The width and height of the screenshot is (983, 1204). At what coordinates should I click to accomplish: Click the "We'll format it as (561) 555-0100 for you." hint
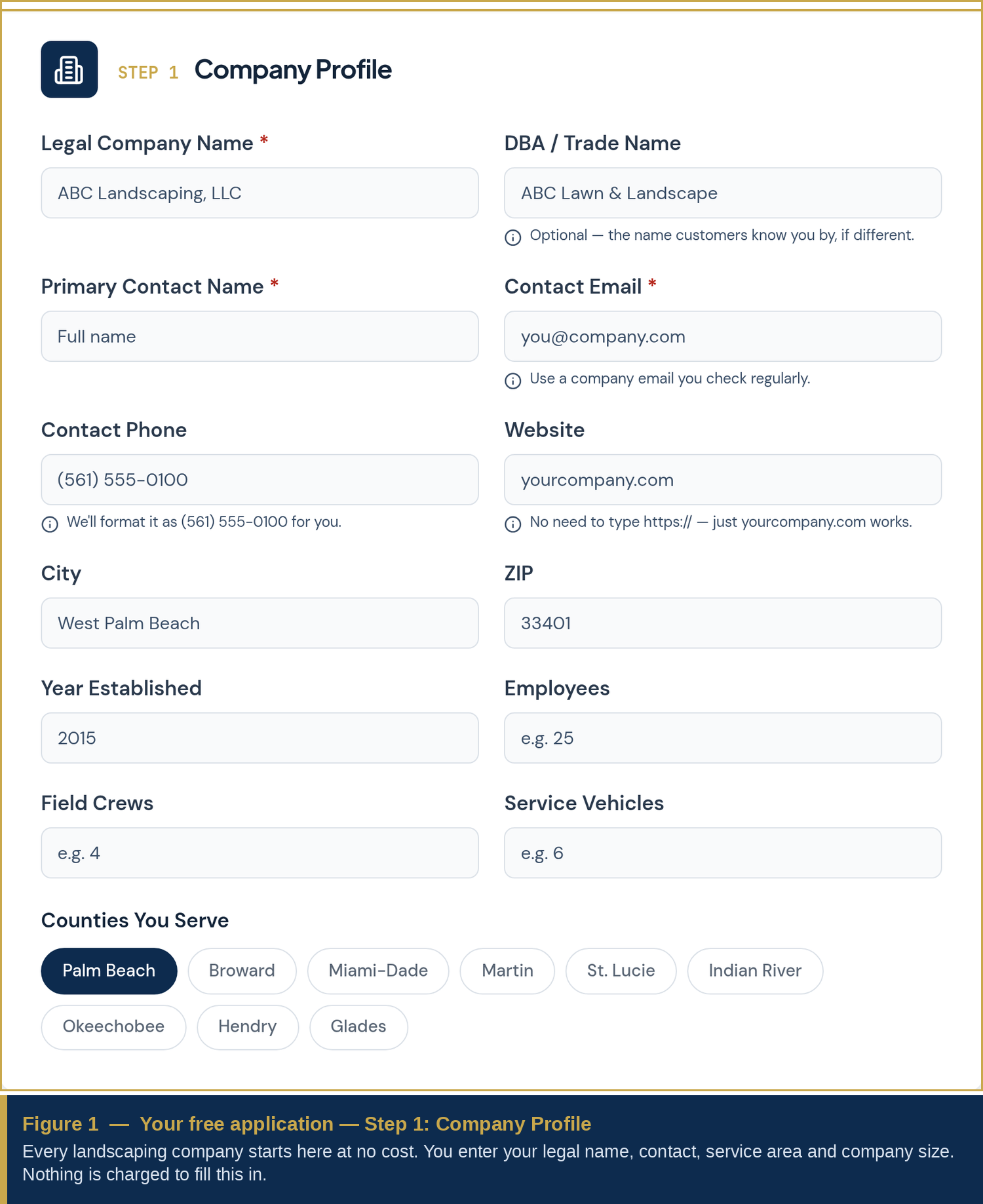204,522
